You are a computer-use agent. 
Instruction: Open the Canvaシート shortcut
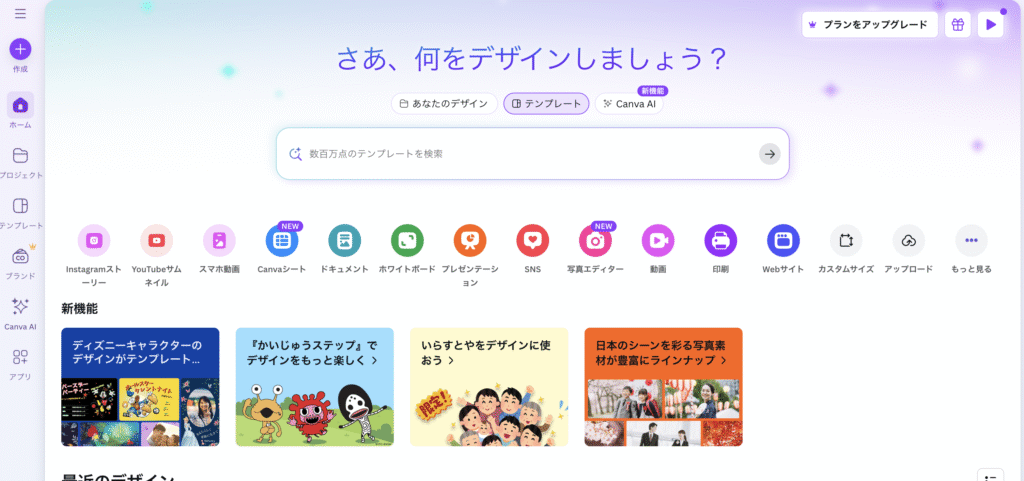[x=282, y=241]
